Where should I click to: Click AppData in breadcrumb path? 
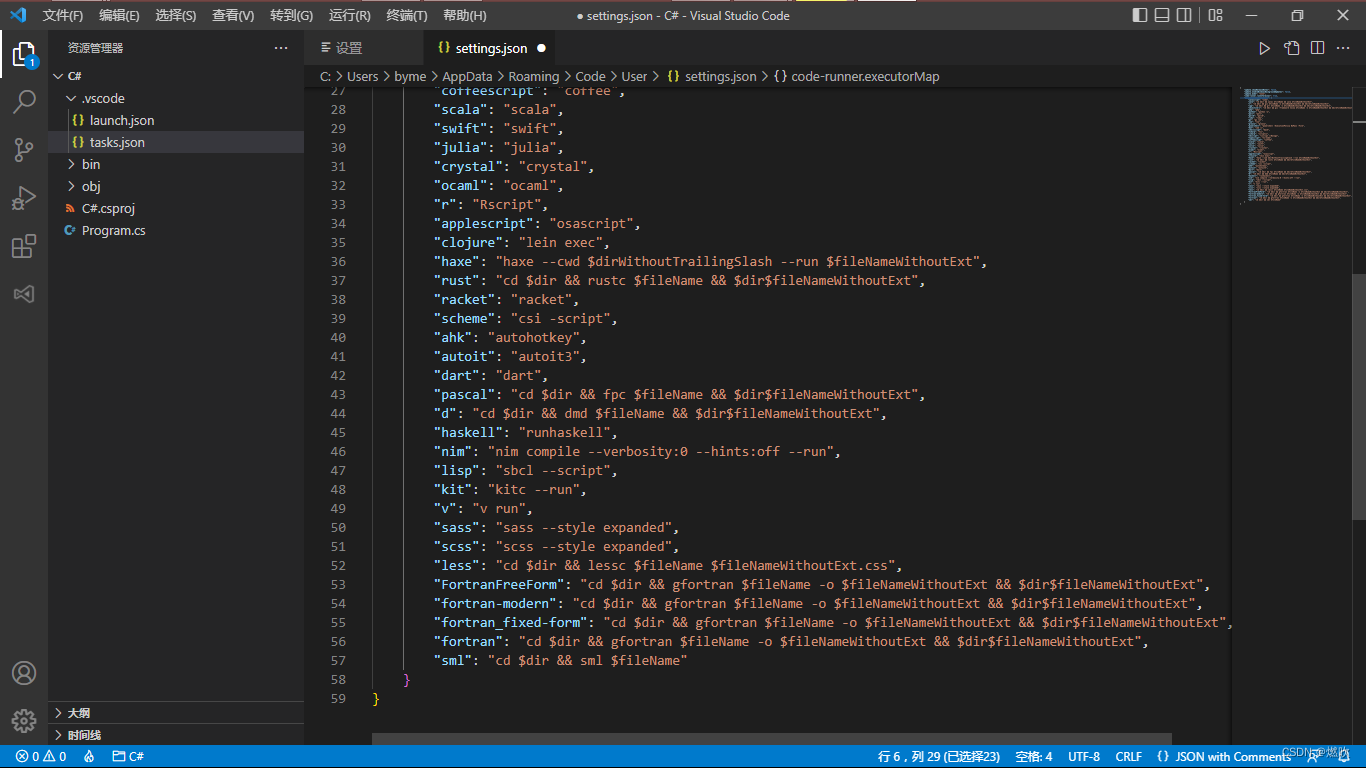467,76
